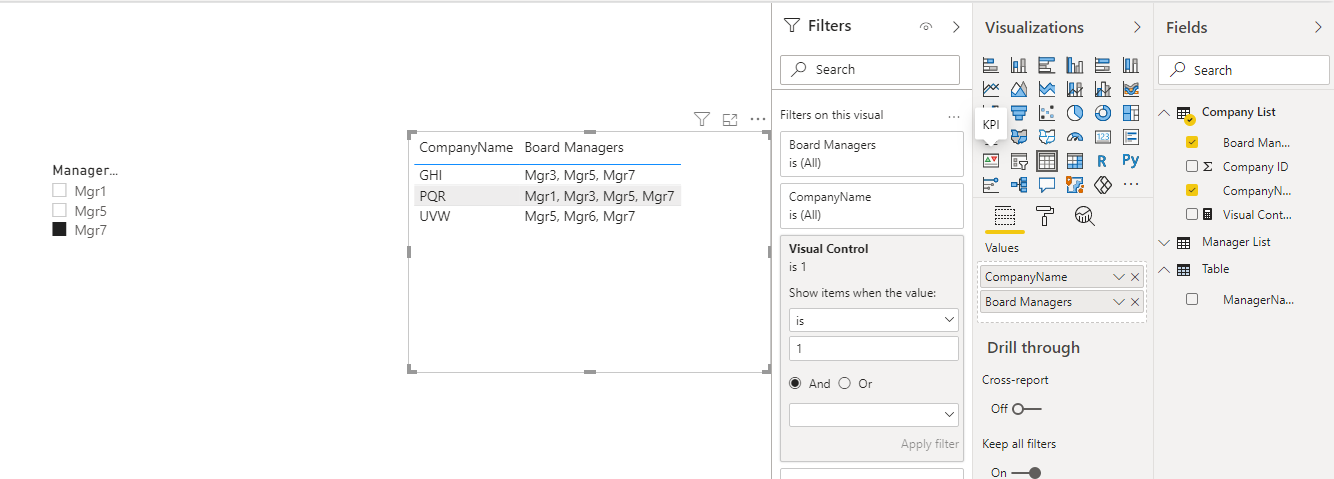Select the Stacked column chart visual
The image size is (1334, 479).
pyautogui.click(x=1019, y=65)
